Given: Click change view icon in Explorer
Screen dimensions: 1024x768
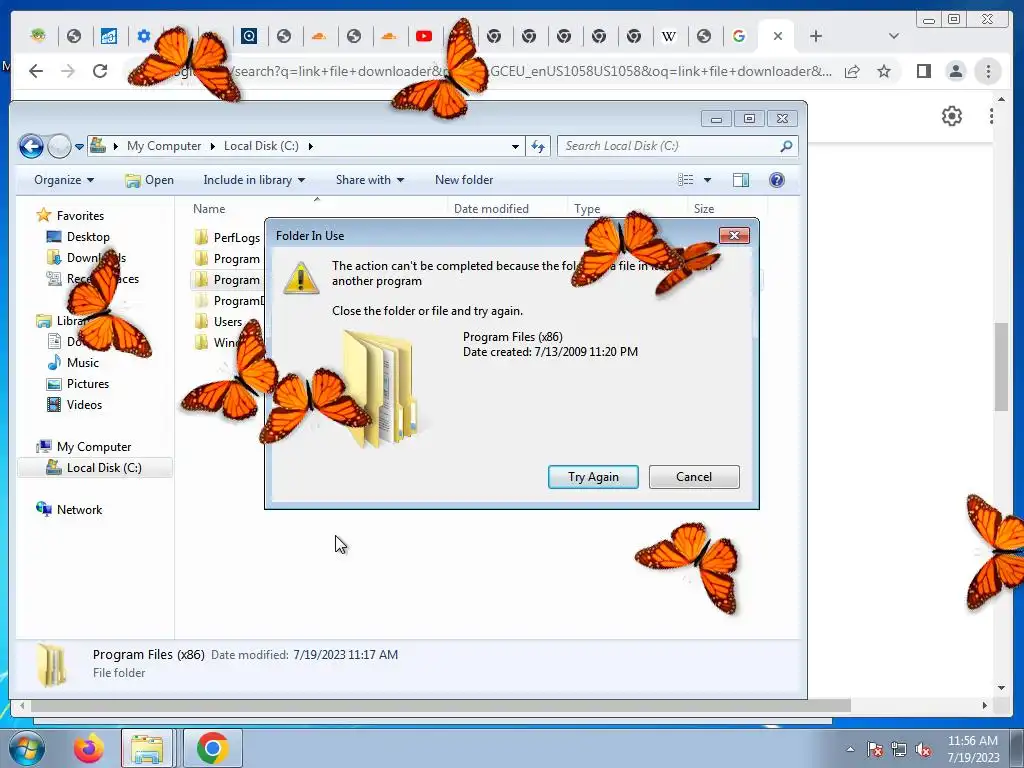Looking at the screenshot, I should coord(685,180).
